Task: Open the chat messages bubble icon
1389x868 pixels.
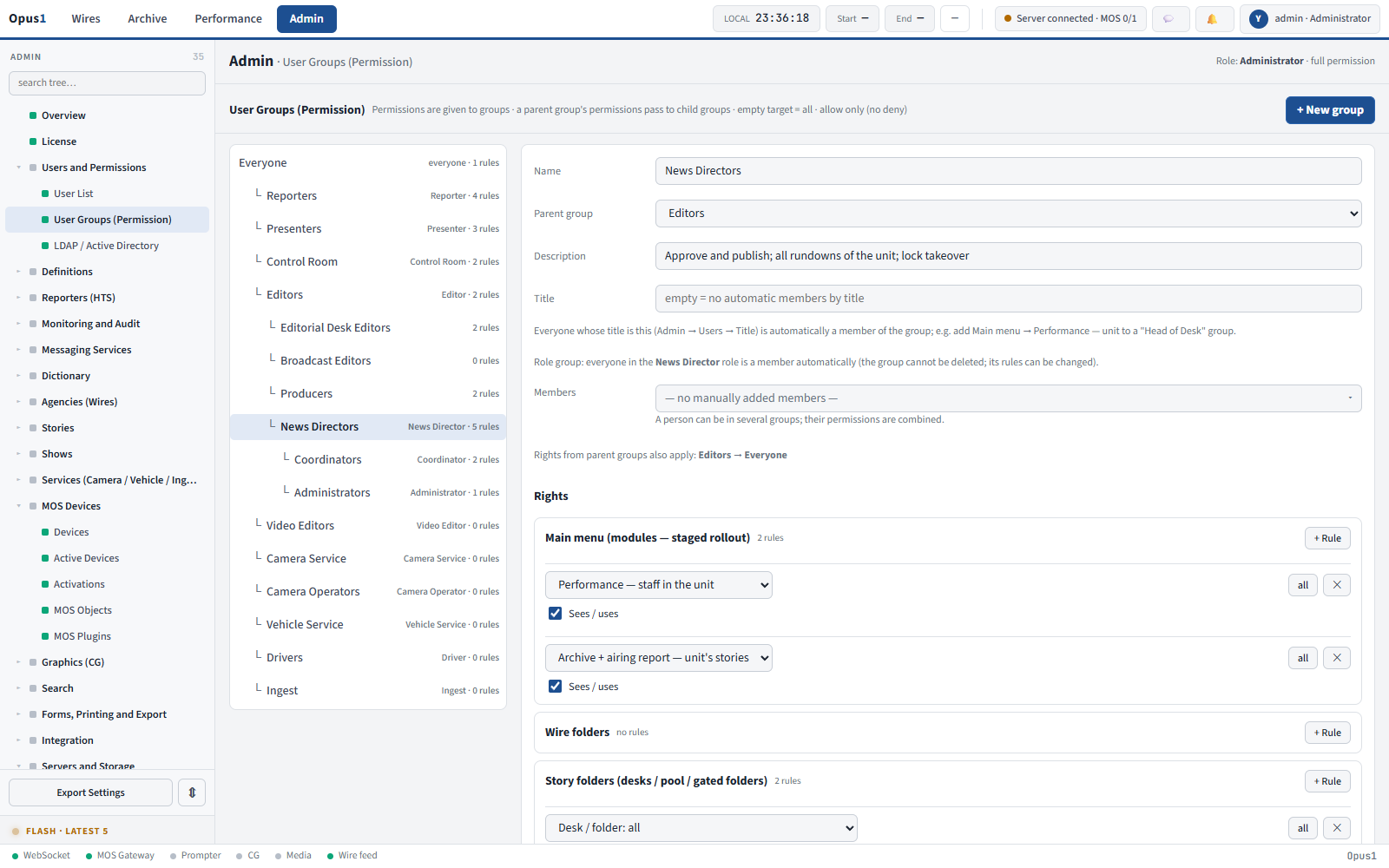Action: click(1170, 18)
